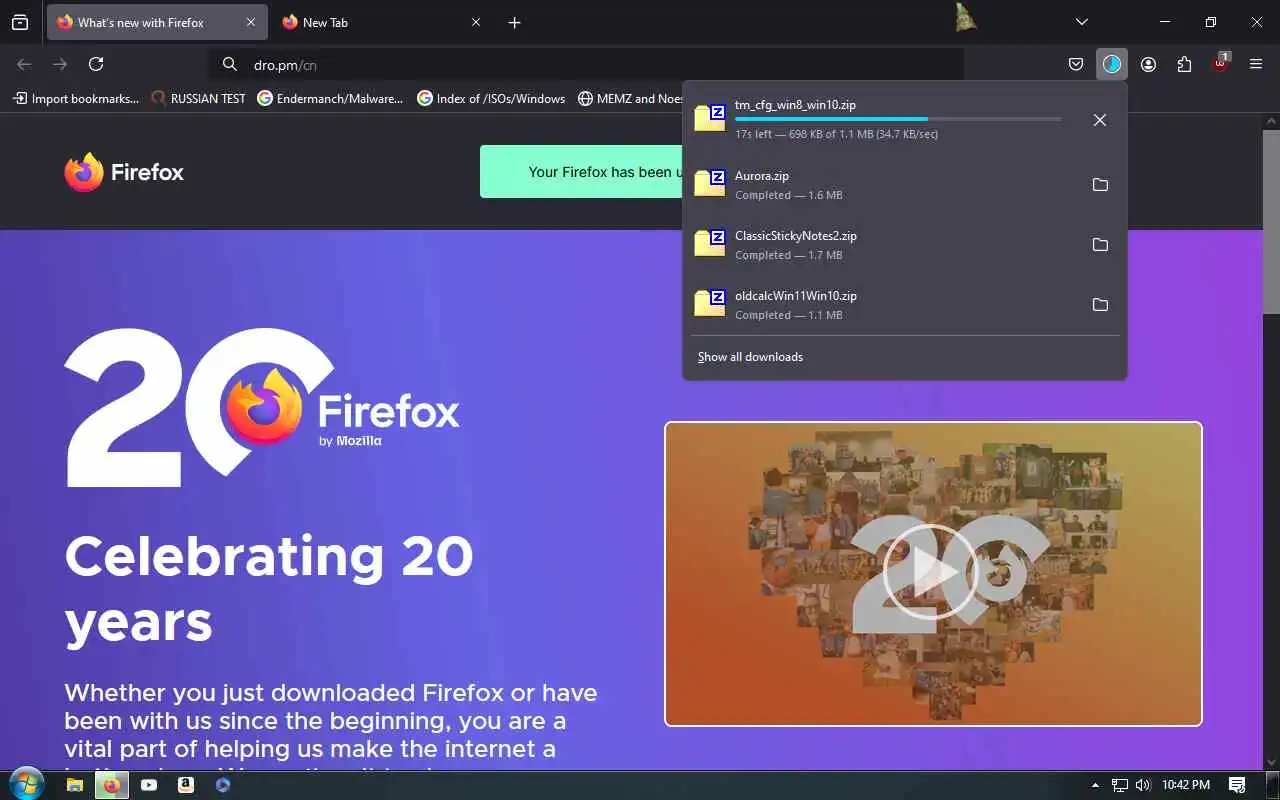Viewport: 1280px width, 800px height.
Task: Click the Firefox taskbar button
Action: click(111, 785)
